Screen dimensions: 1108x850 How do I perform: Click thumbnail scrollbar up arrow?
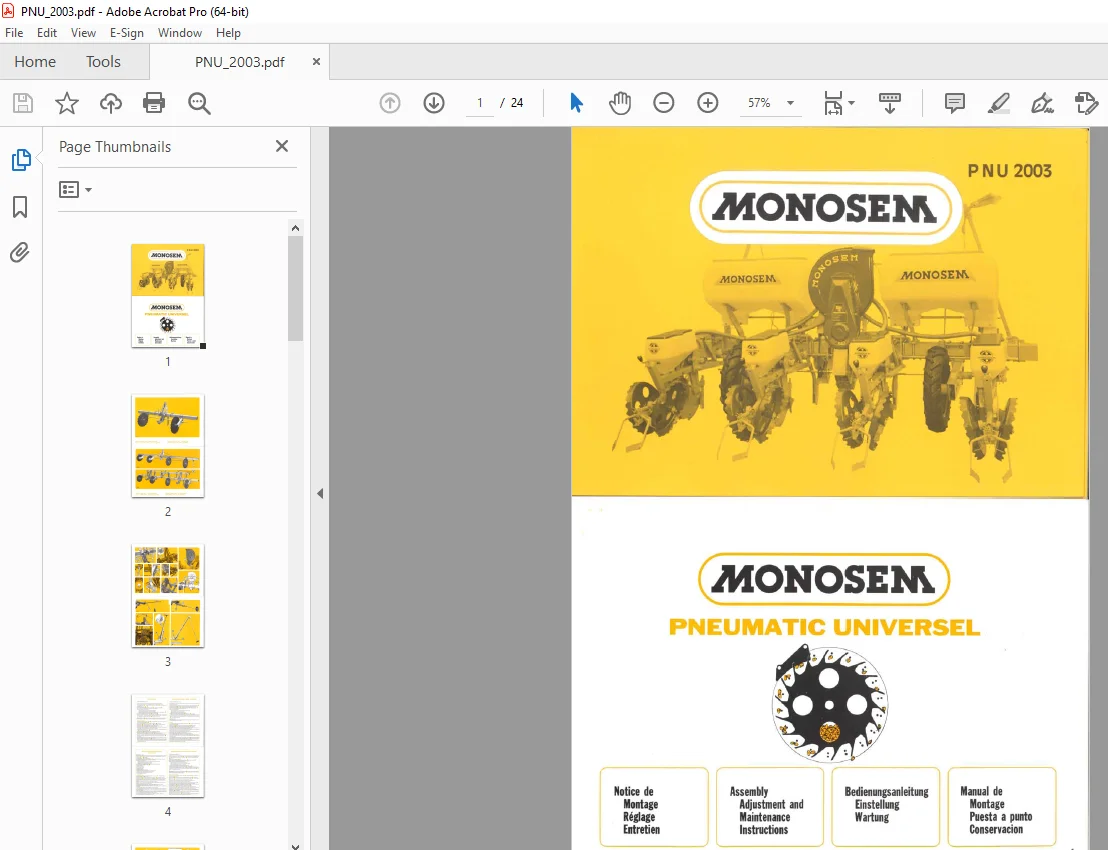coord(295,228)
